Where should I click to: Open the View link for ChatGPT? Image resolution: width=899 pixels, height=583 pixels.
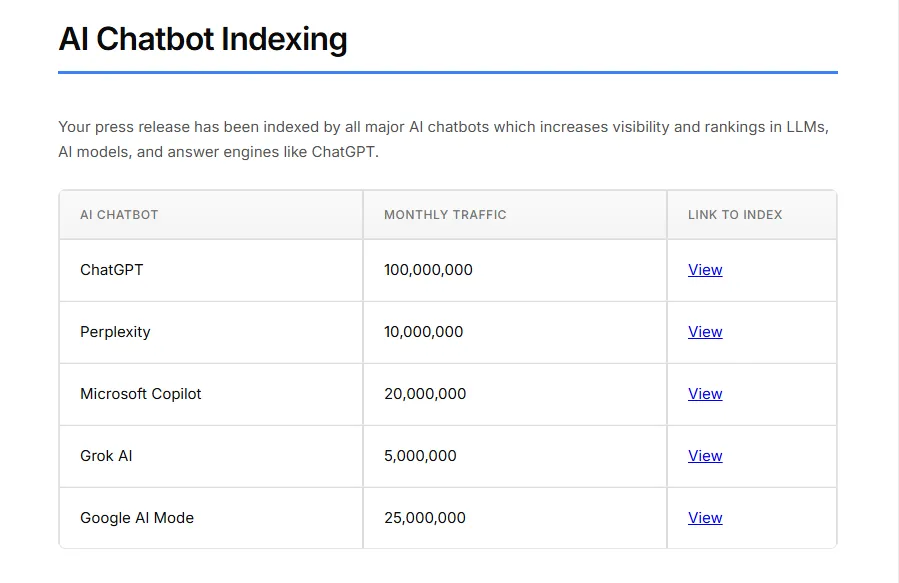point(705,270)
